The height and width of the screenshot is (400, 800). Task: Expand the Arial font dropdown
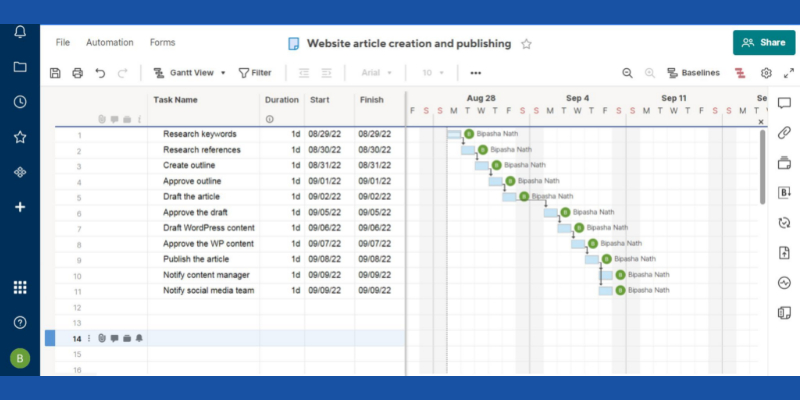pyautogui.click(x=376, y=73)
